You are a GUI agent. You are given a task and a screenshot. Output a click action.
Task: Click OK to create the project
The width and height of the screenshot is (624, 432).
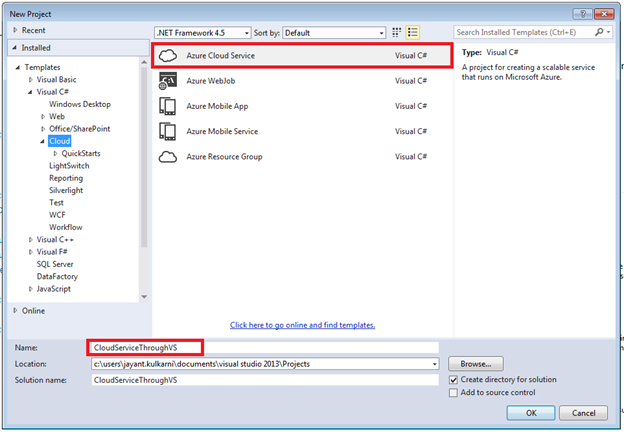tap(531, 413)
